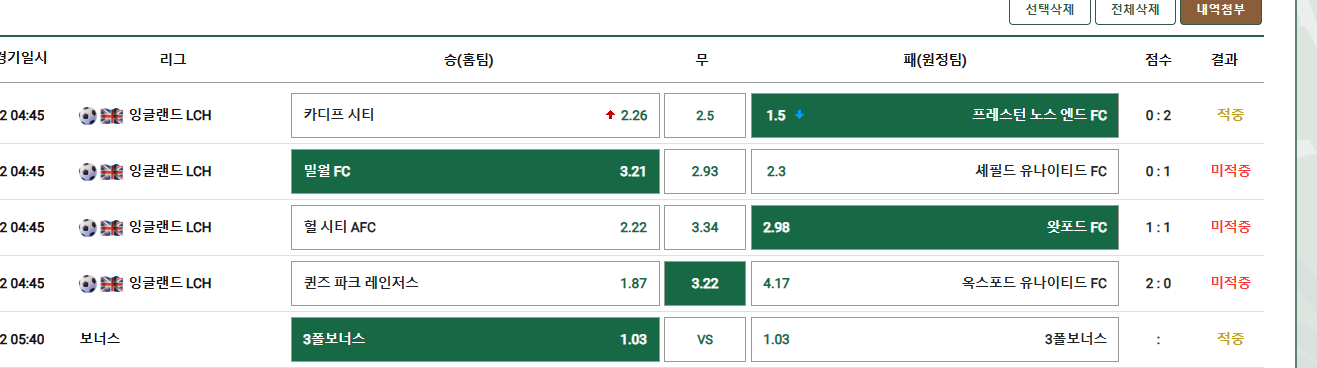This screenshot has height=368, width=1317.
Task: Select highlighted draw odds 3.22
Action: [x=705, y=283]
